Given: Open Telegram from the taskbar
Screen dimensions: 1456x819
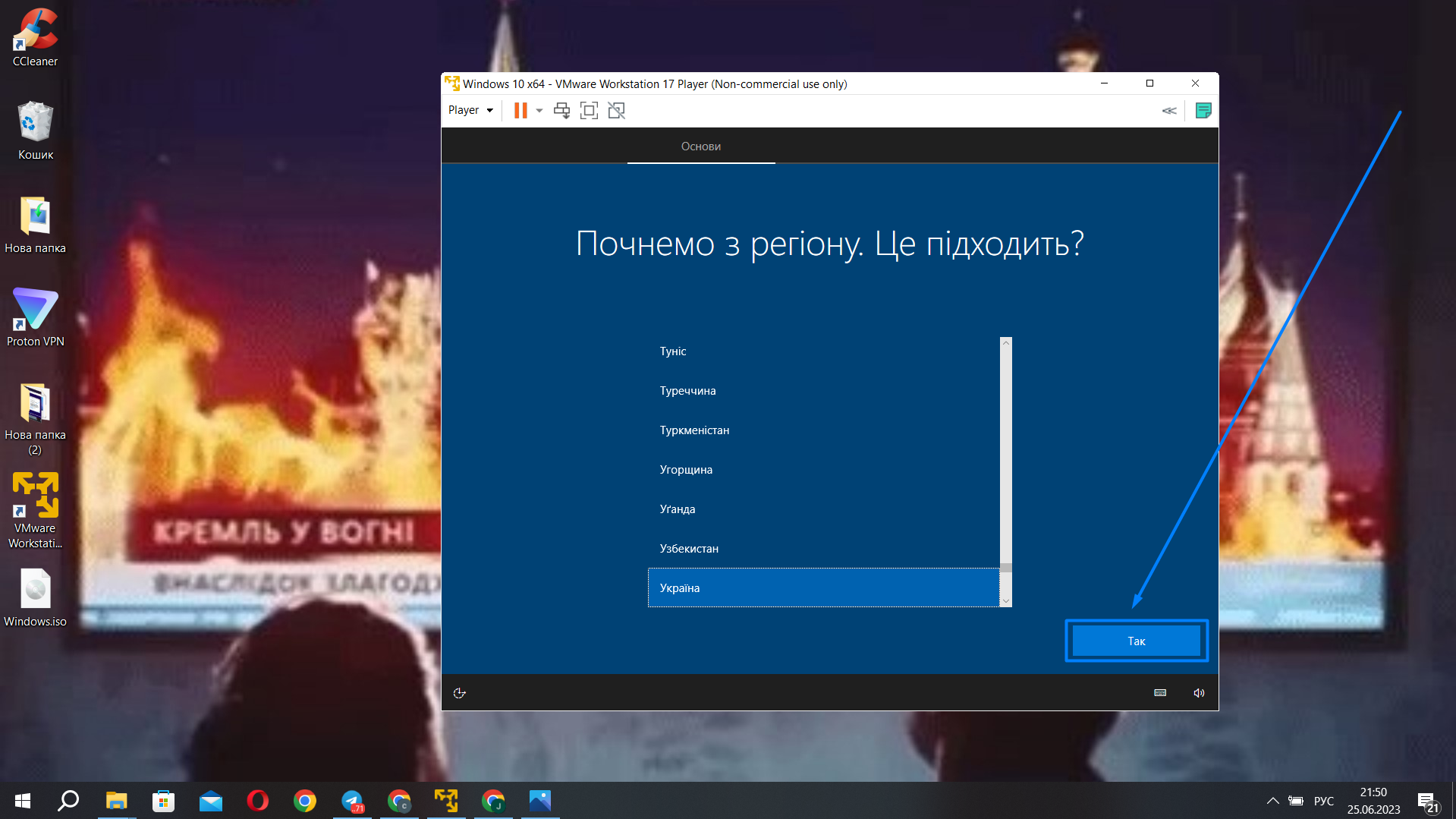Looking at the screenshot, I should (x=352, y=801).
